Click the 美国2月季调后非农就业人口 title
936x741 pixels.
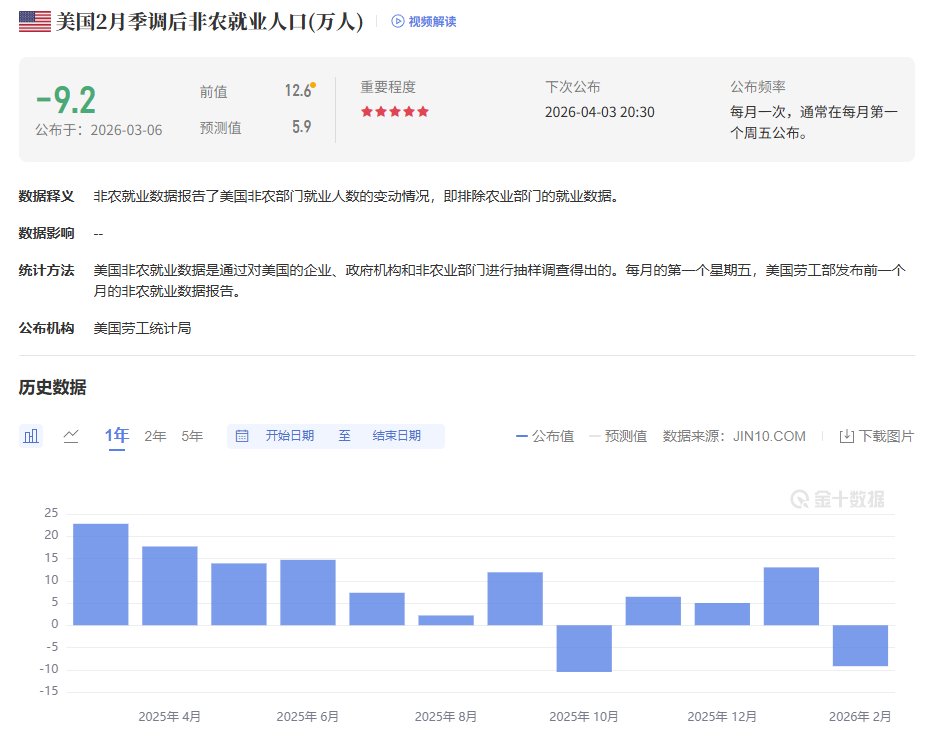(x=210, y=21)
